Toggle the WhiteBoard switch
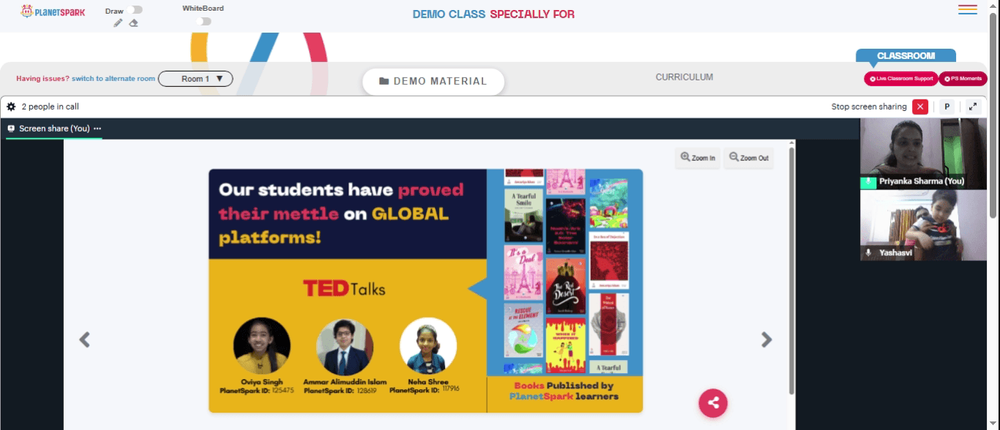 pyautogui.click(x=204, y=21)
